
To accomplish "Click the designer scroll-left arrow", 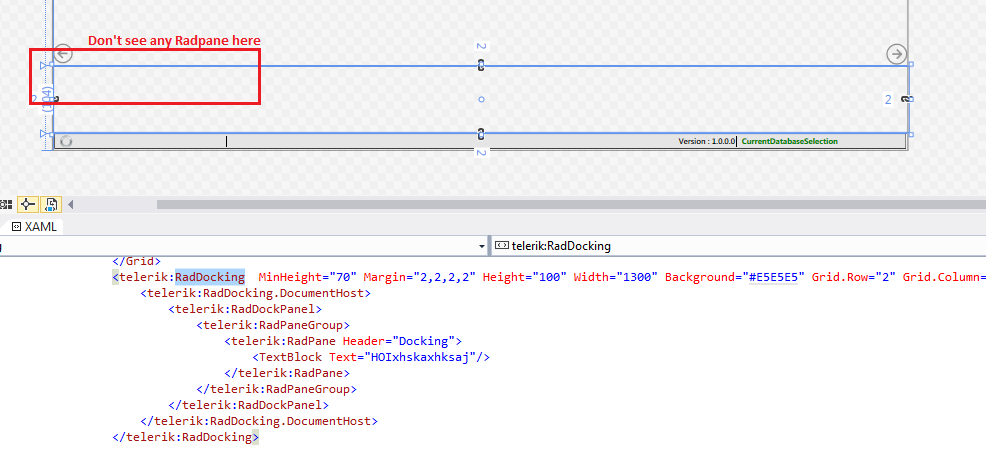I will coord(70,204).
